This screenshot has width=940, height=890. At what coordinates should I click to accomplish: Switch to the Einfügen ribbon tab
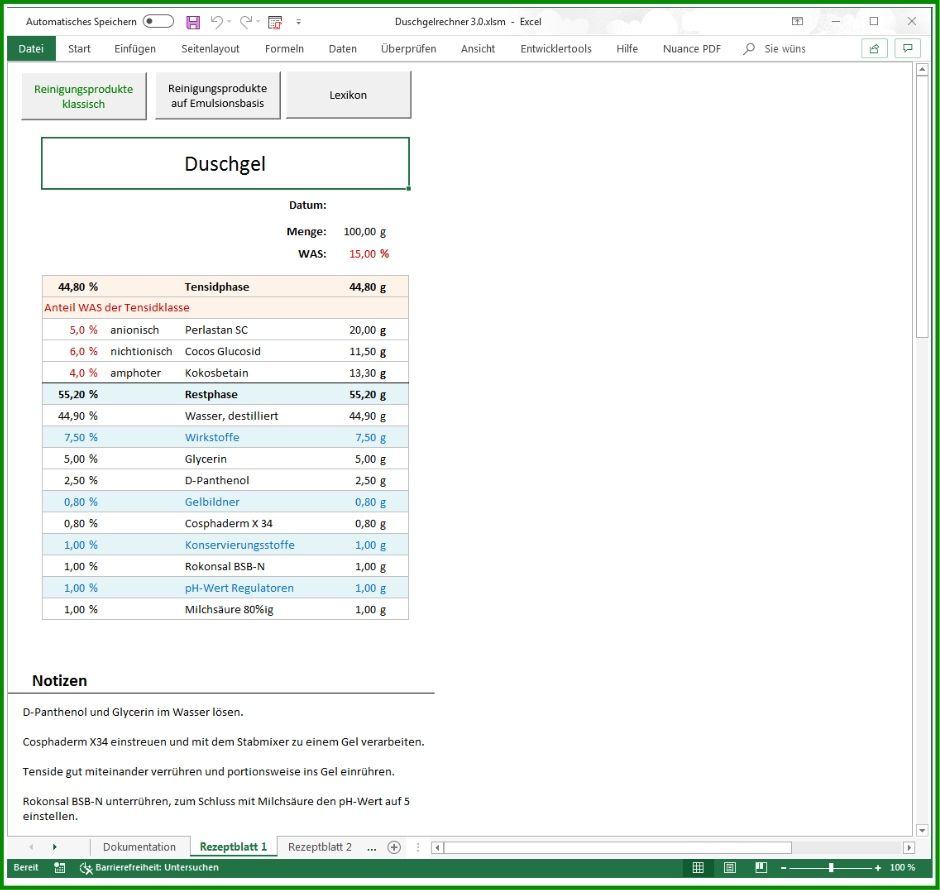click(135, 49)
